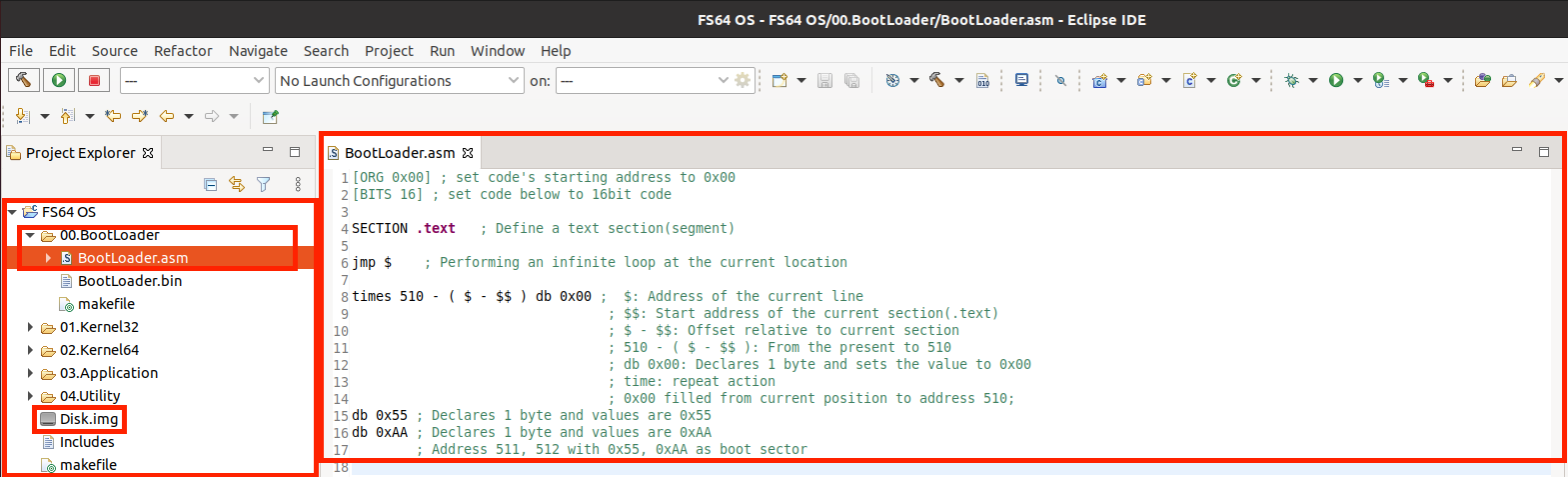This screenshot has height=477, width=1568.
Task: Click the Profile run icon
Action: pyautogui.click(x=1381, y=80)
